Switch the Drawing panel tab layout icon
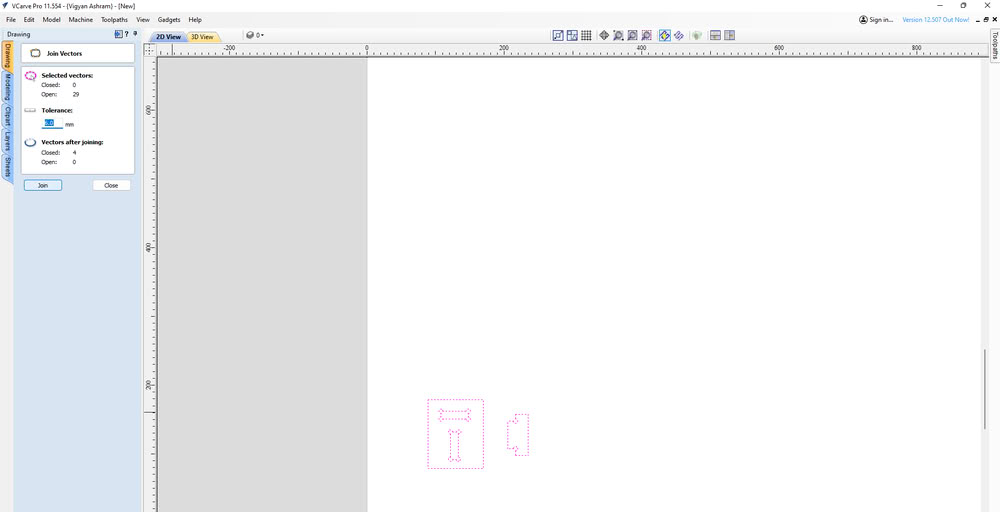 (119, 34)
